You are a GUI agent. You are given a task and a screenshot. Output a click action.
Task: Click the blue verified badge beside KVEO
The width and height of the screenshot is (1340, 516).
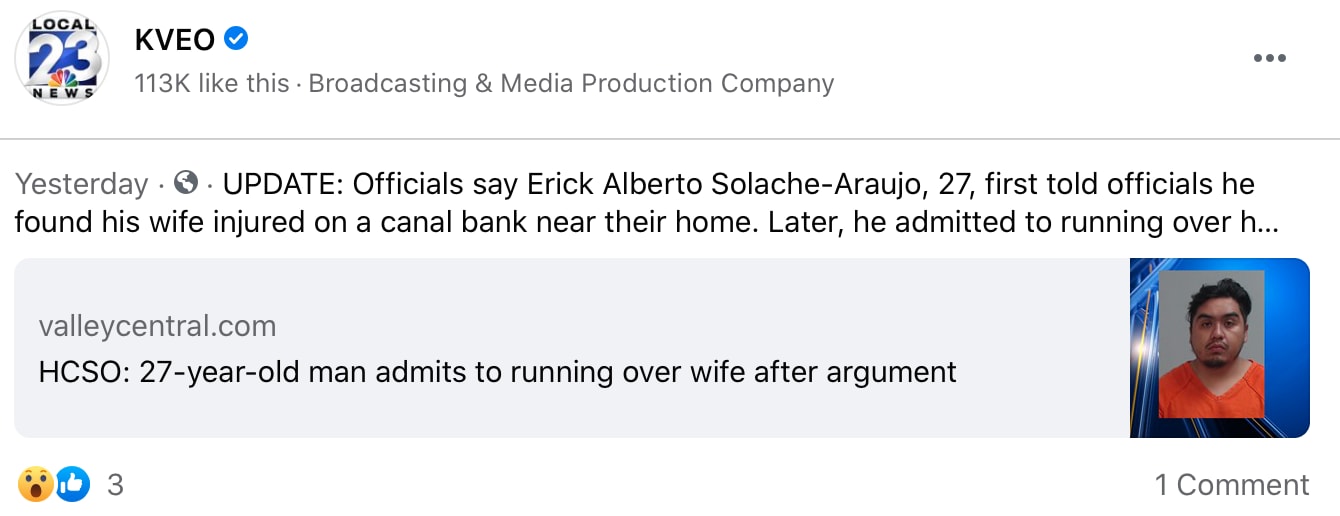pyautogui.click(x=237, y=40)
